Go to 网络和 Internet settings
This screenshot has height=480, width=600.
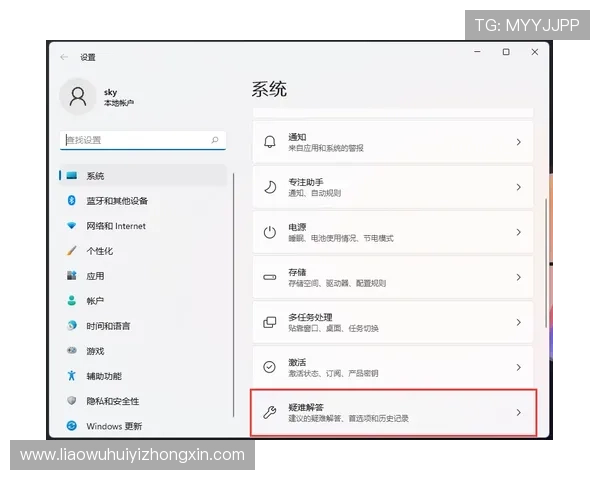point(116,226)
